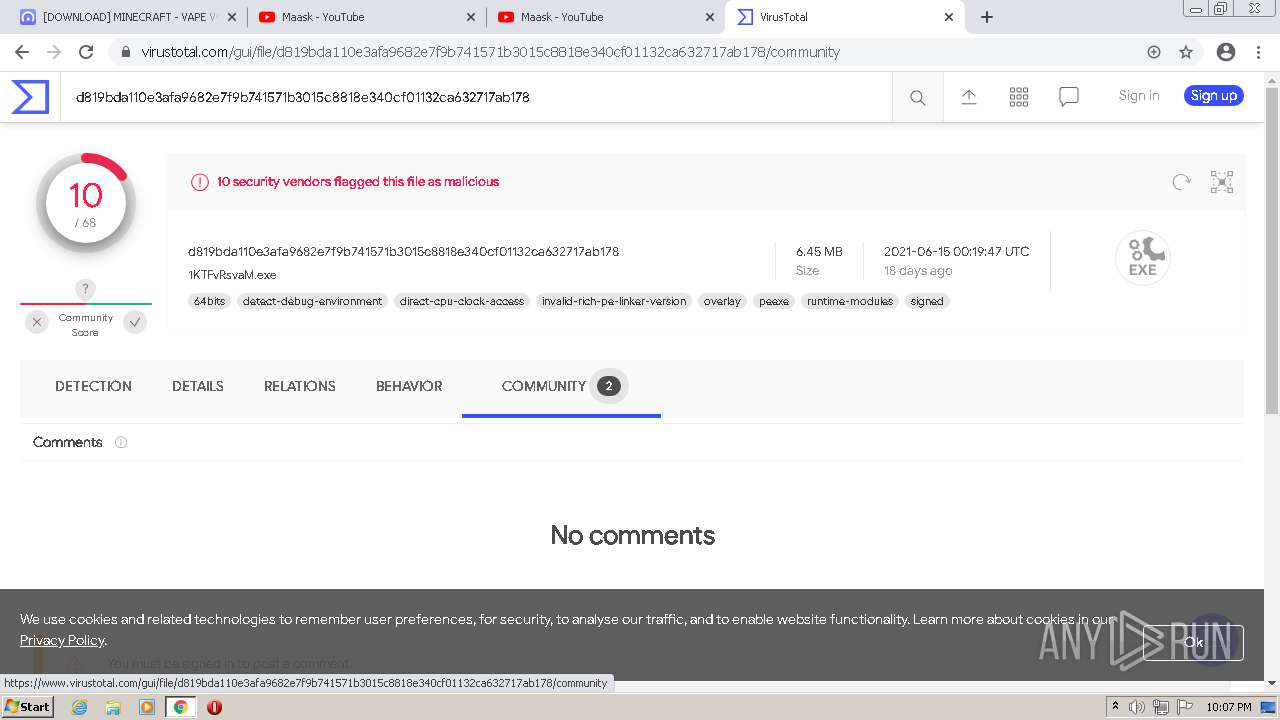Click the direct-cpu-clock-access tag
This screenshot has width=1280, height=720.
click(x=462, y=301)
